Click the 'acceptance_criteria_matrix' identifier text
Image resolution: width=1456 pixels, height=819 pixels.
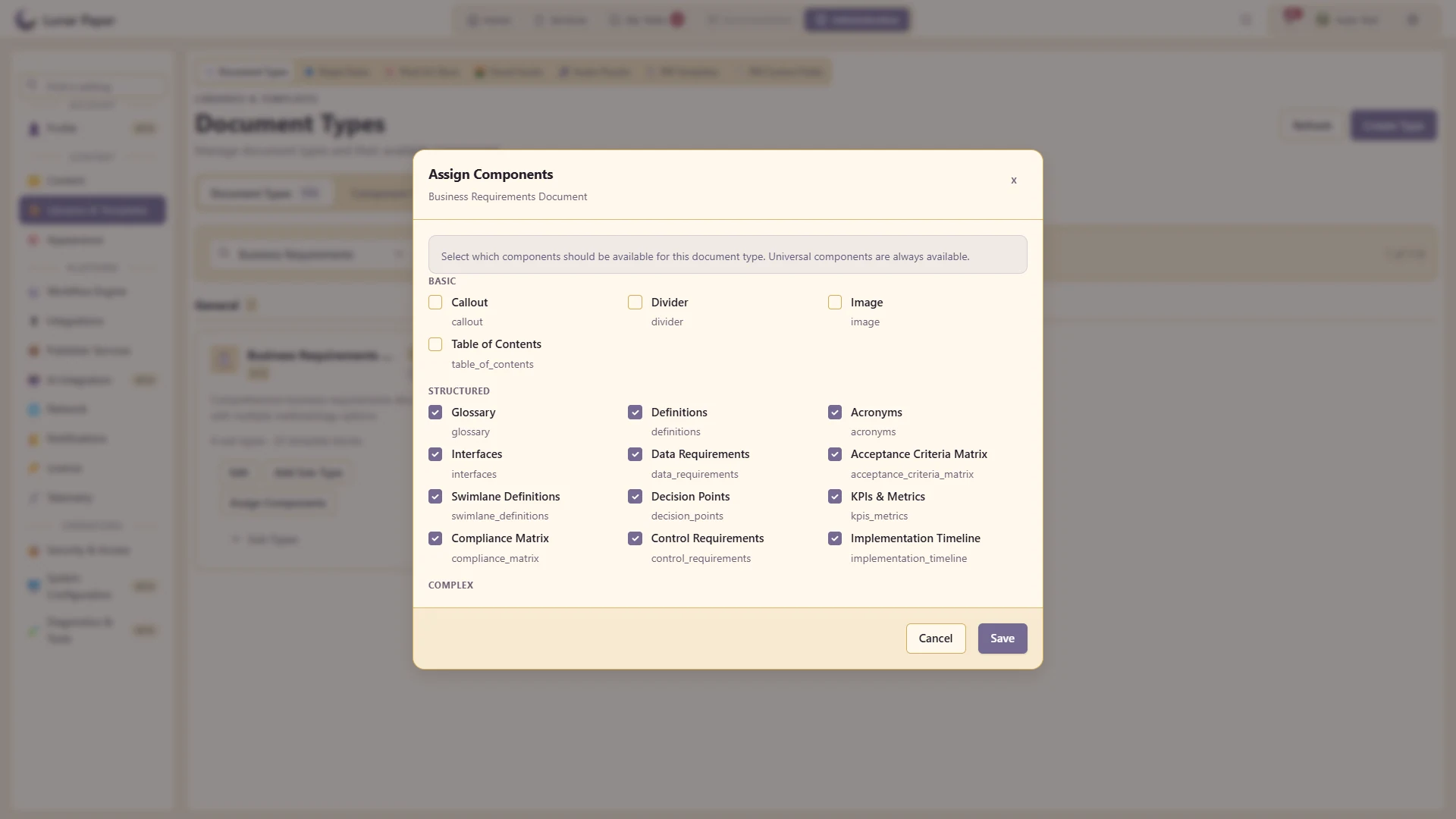[x=912, y=475]
